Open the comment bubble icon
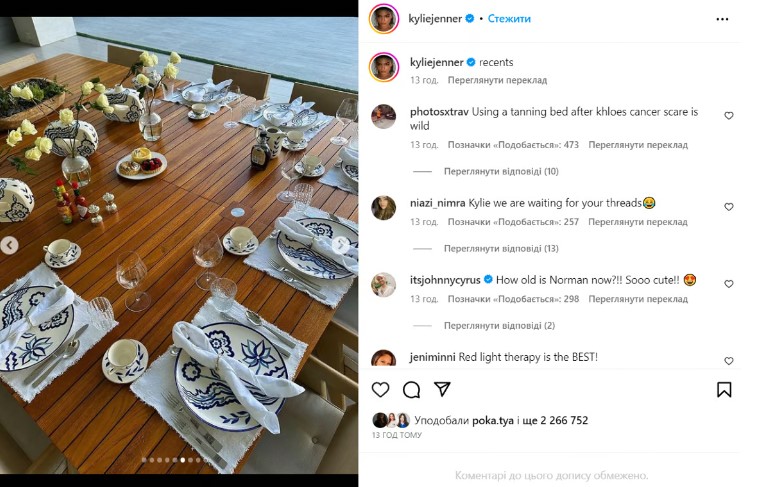This screenshot has width=777, height=487. pos(411,390)
